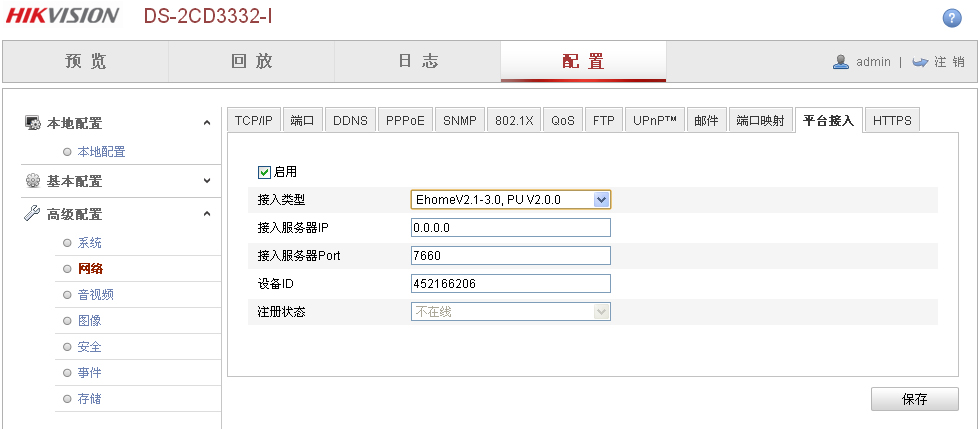This screenshot has width=978, height=429.
Task: Open the FTP tab
Action: point(604,120)
